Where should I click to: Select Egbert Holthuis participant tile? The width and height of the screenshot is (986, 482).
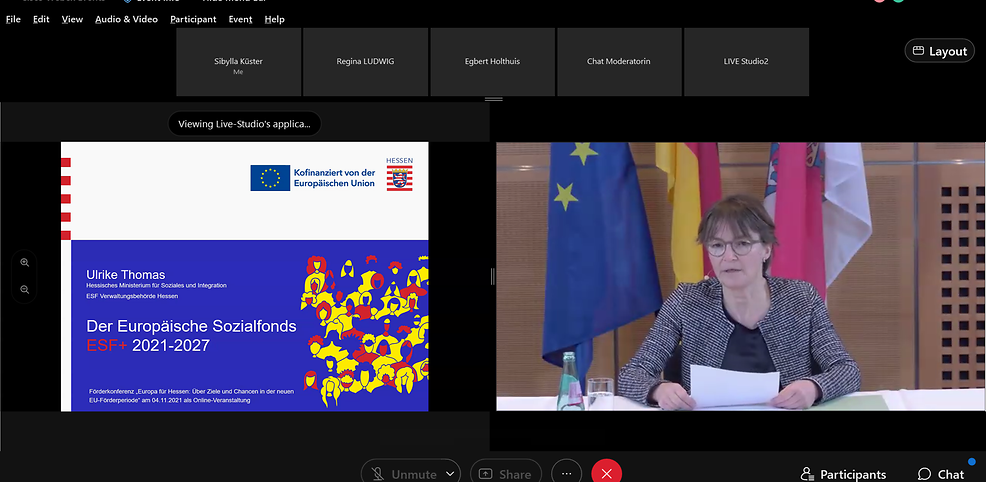pos(492,62)
